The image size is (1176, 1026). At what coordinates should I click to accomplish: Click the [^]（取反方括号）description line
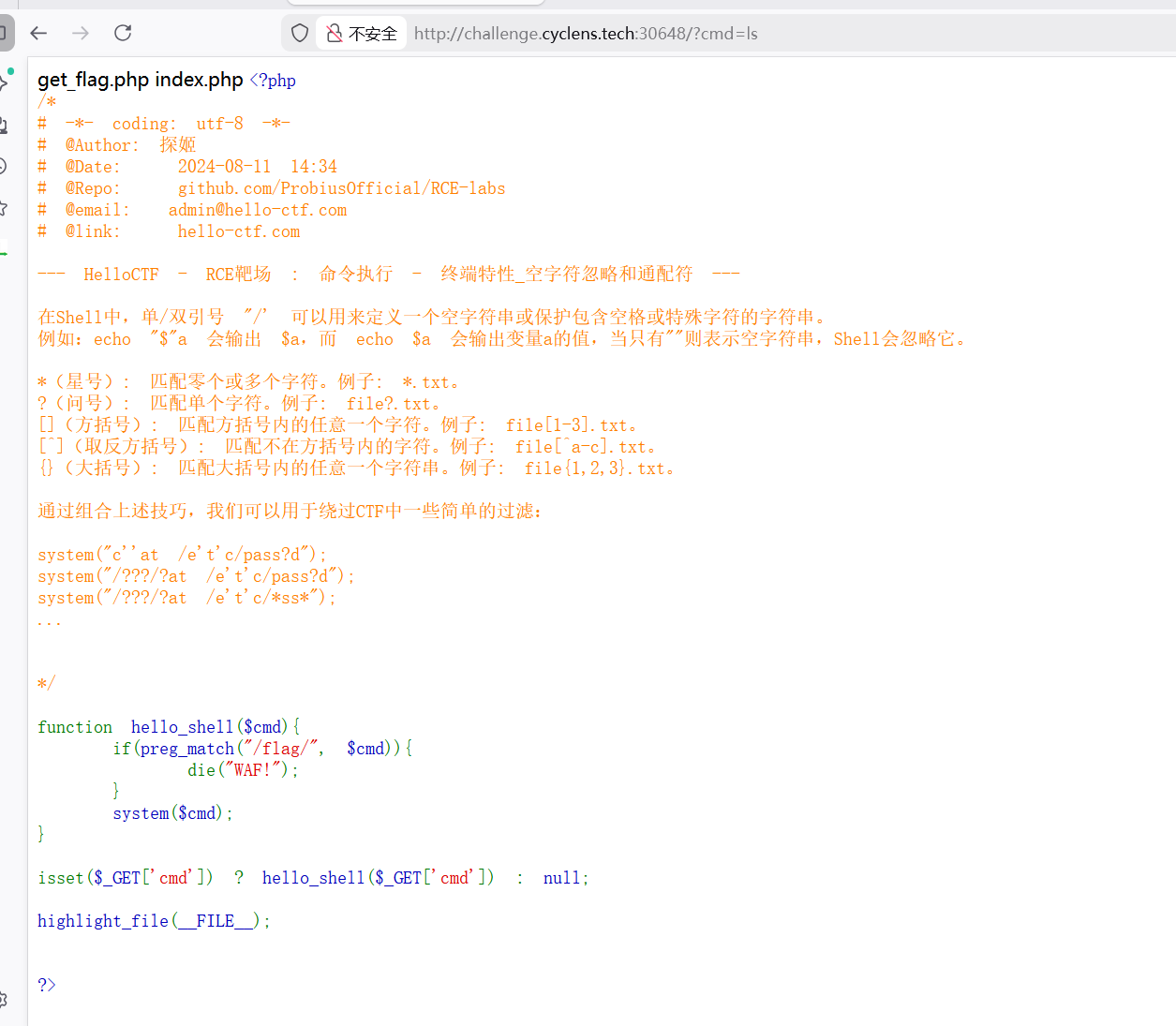[347, 447]
